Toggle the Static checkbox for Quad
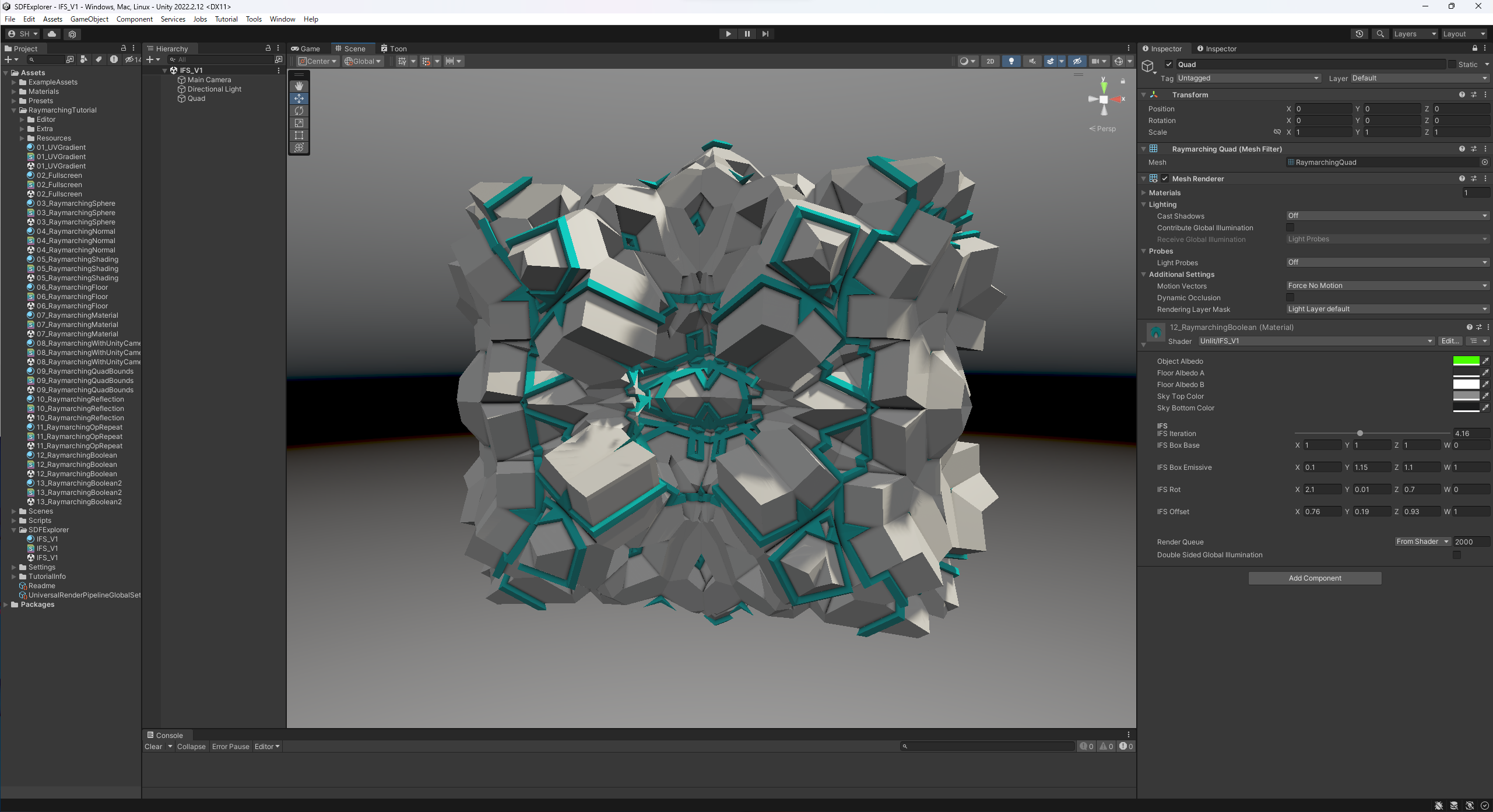The width and height of the screenshot is (1493, 812). tap(1452, 65)
